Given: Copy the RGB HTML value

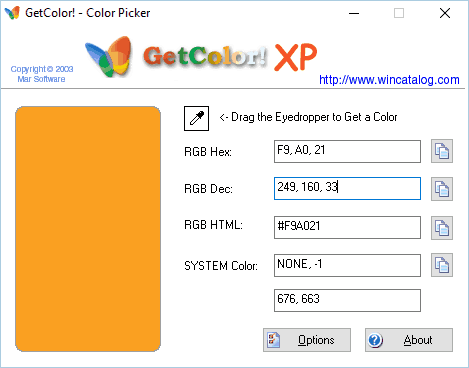Looking at the screenshot, I should tap(442, 228).
